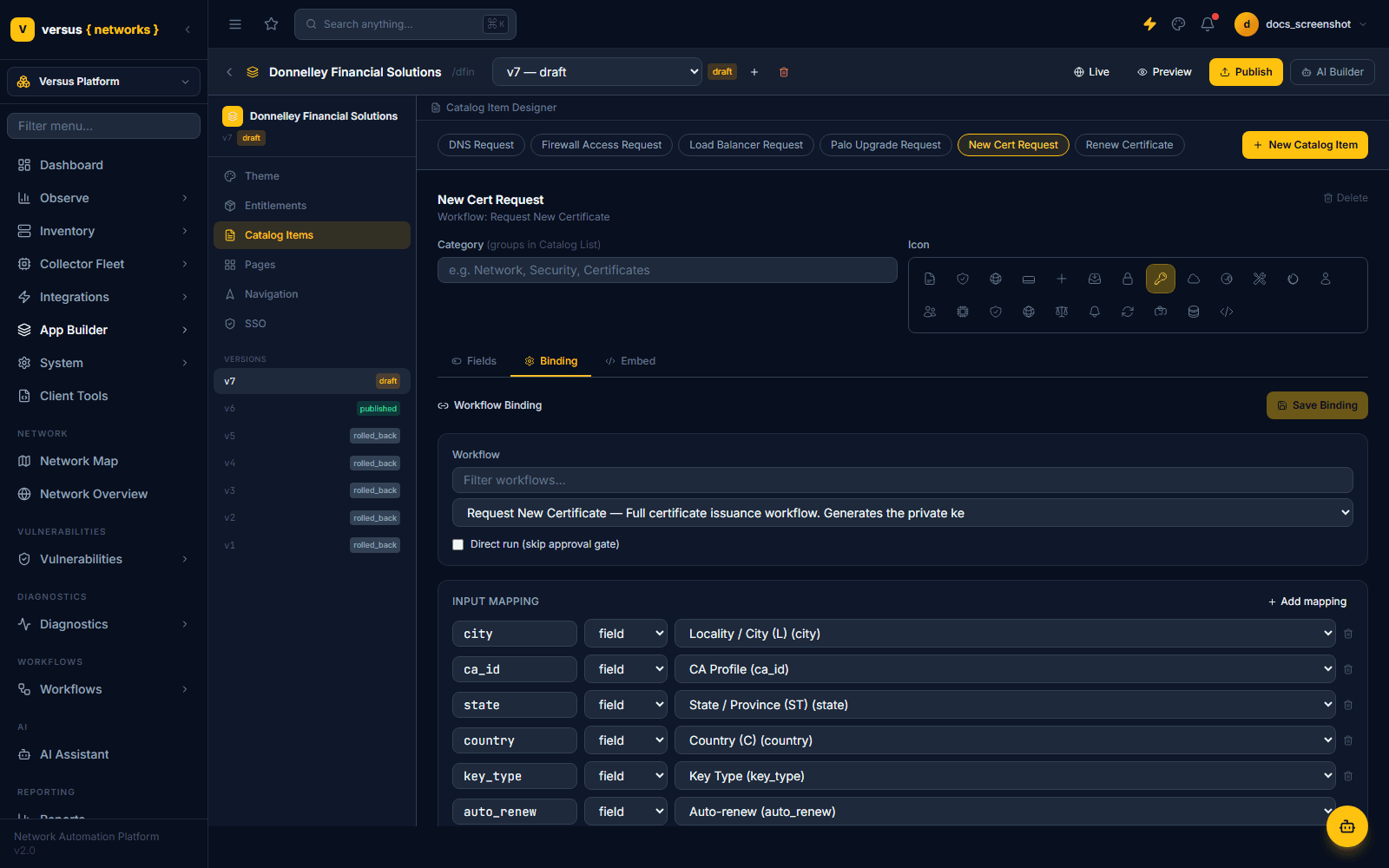
Task: Click the Publish button
Action: [x=1246, y=72]
